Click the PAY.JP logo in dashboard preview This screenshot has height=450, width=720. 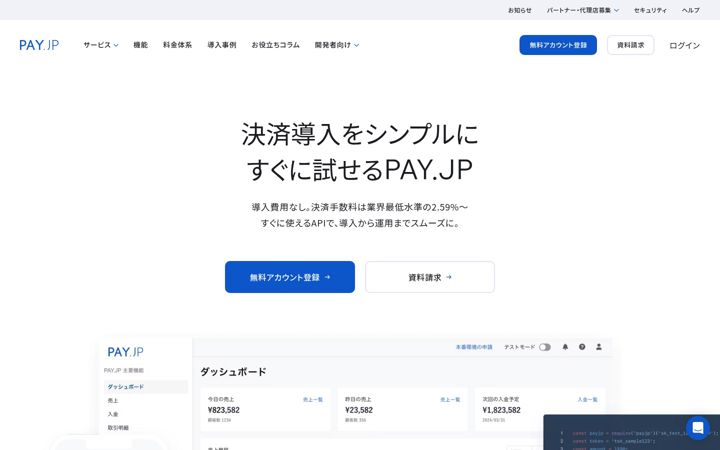click(x=125, y=352)
